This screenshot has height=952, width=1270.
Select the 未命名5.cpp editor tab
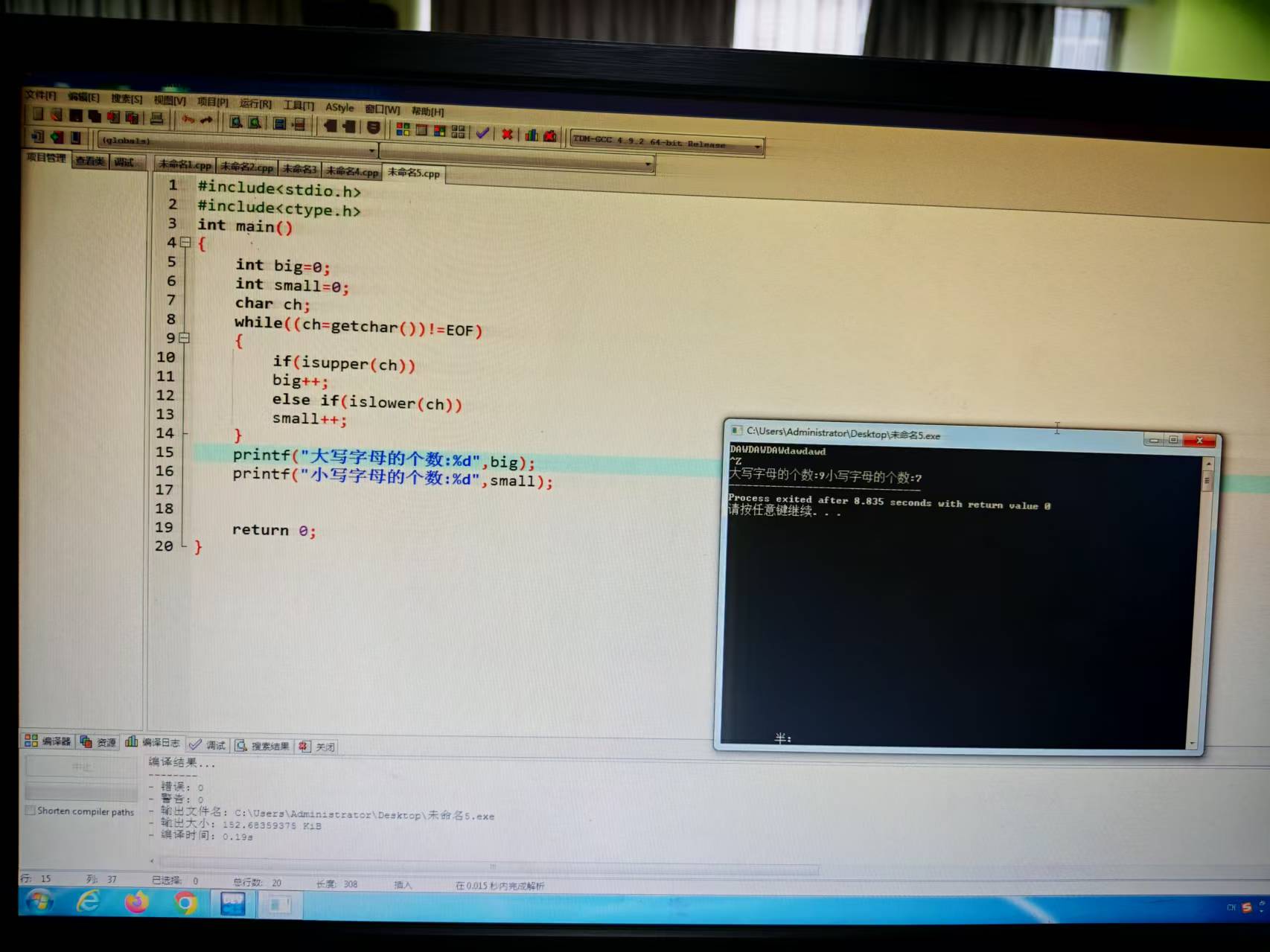[x=414, y=173]
